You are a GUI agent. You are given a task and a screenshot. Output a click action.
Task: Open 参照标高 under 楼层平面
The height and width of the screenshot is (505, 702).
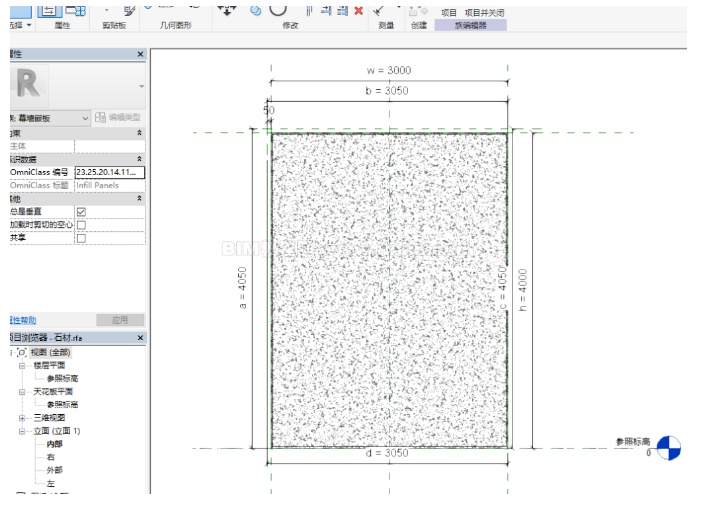point(62,379)
